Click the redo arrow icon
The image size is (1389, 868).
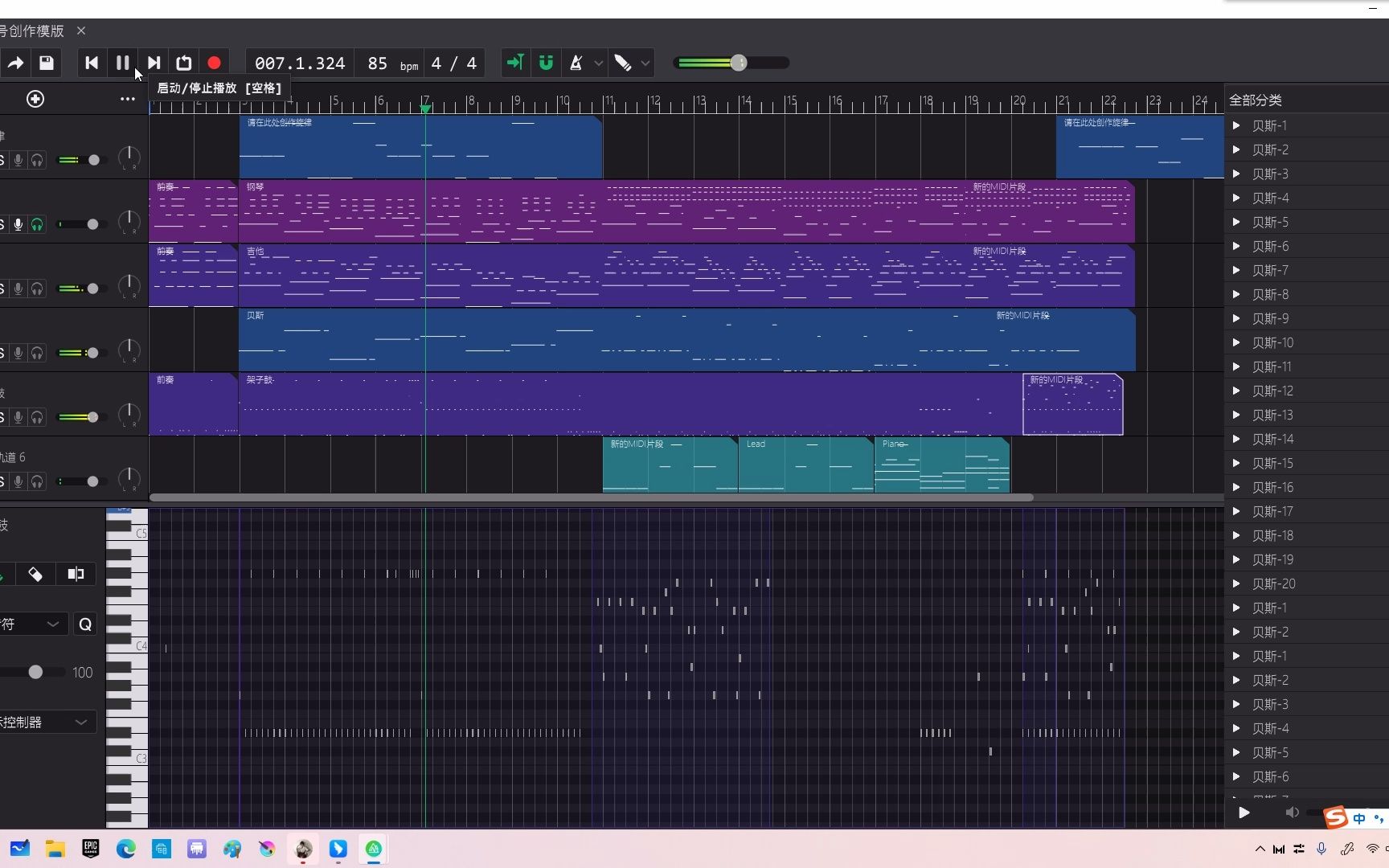coord(15,63)
